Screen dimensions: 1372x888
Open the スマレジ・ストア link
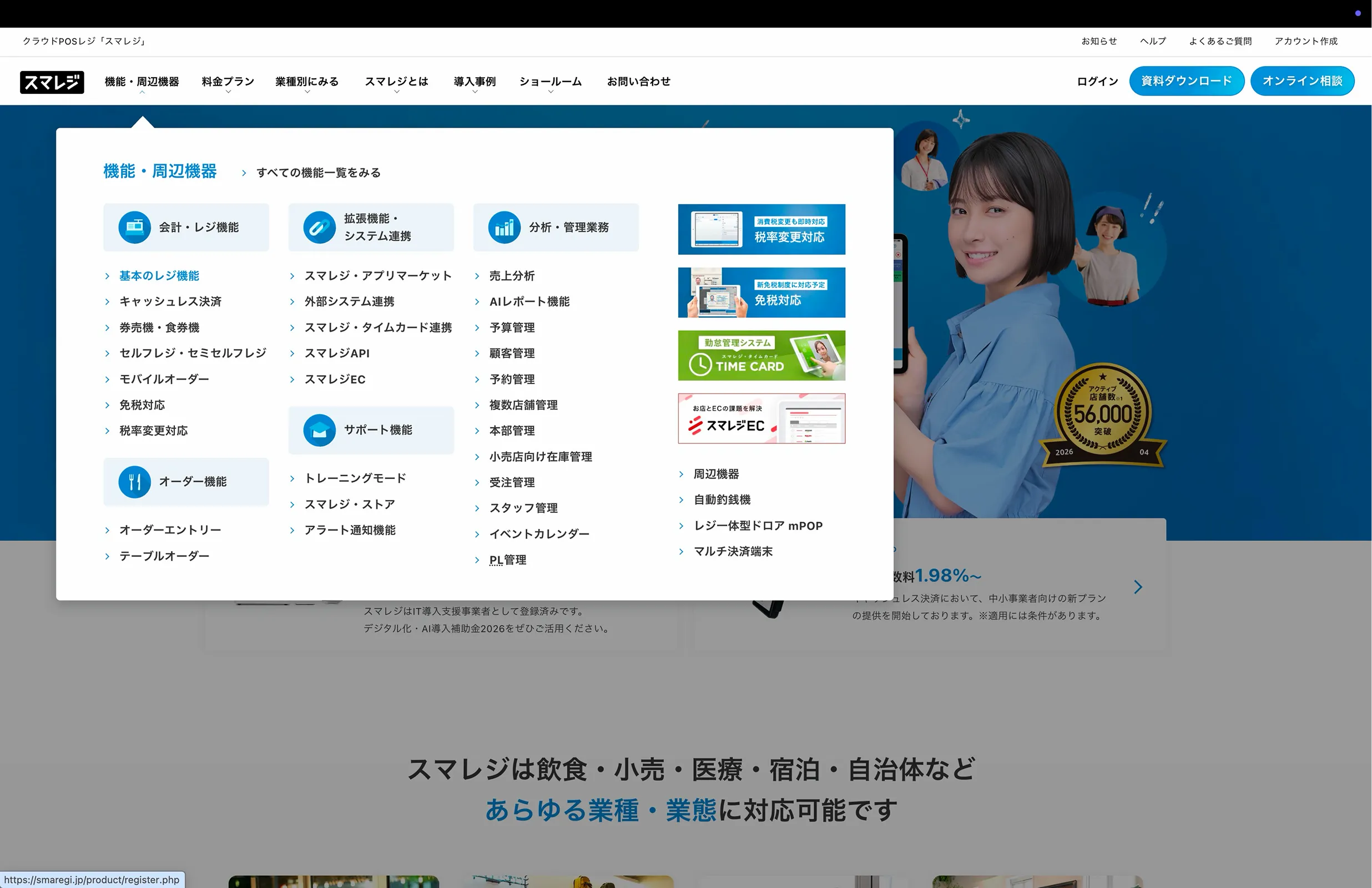pyautogui.click(x=350, y=504)
